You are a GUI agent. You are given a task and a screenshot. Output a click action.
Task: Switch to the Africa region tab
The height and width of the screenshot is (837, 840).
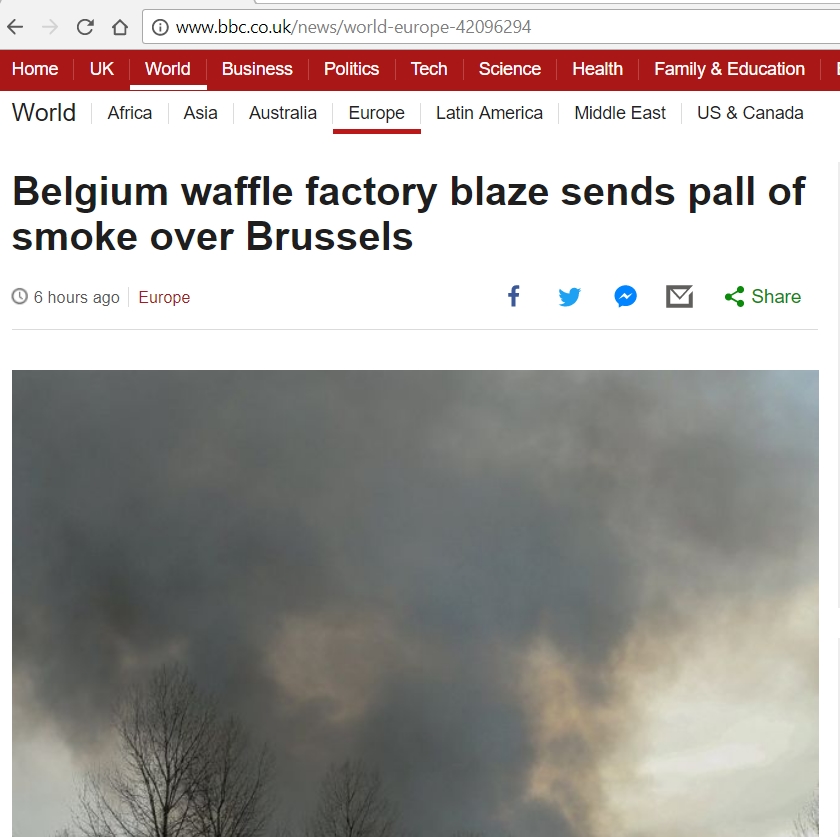[130, 113]
